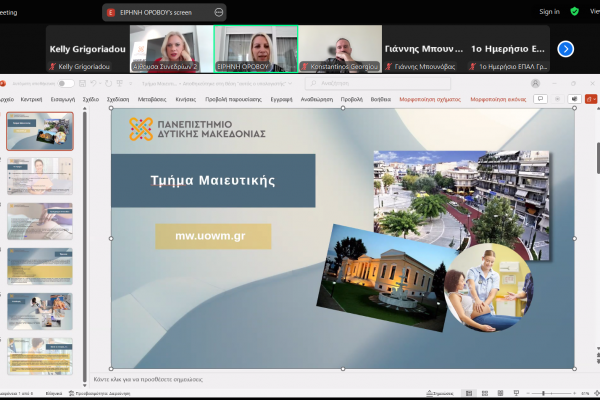Click the record button in ribbon

[x=558, y=99]
